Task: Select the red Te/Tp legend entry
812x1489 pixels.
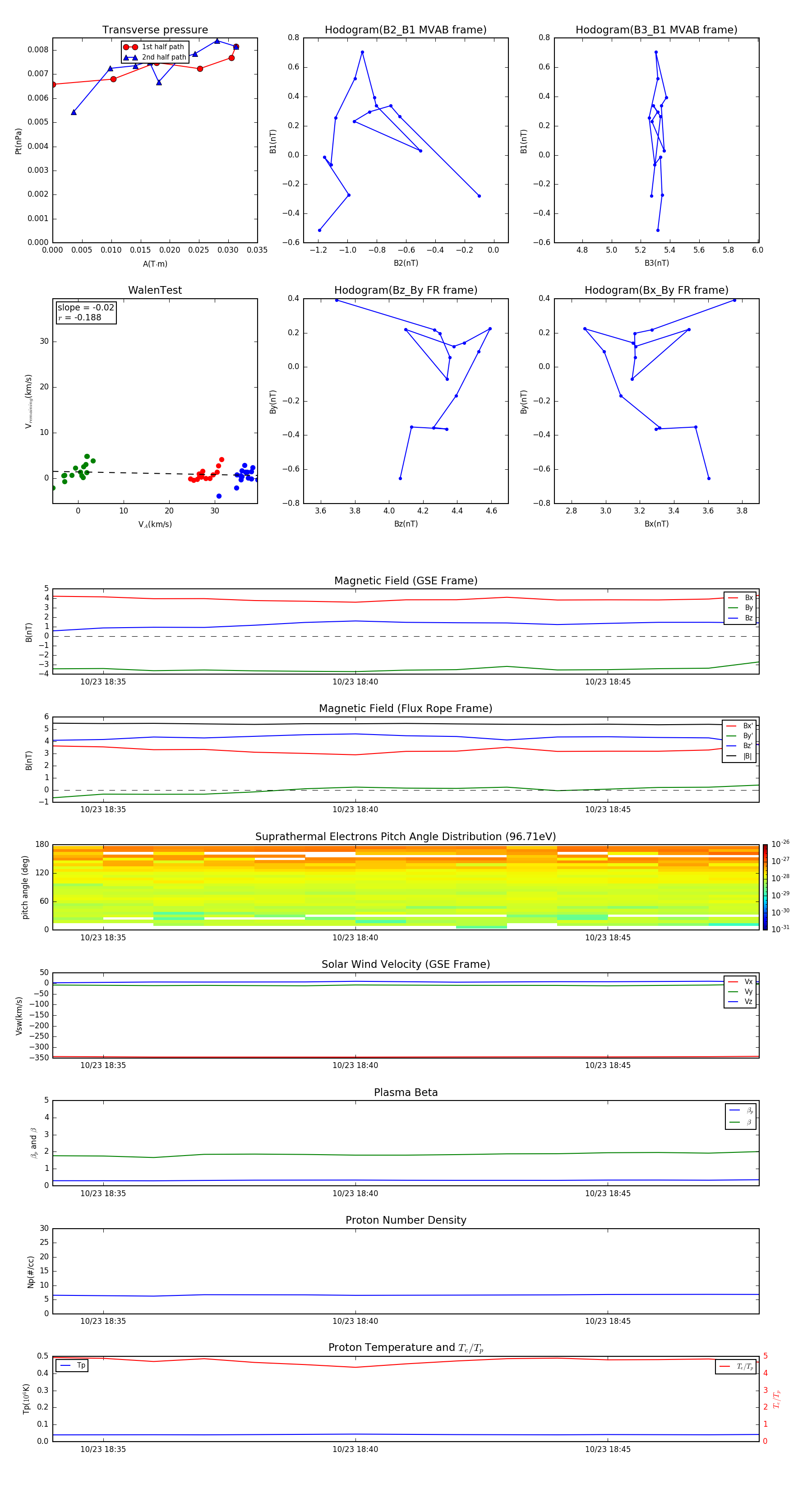Action: tap(736, 1366)
